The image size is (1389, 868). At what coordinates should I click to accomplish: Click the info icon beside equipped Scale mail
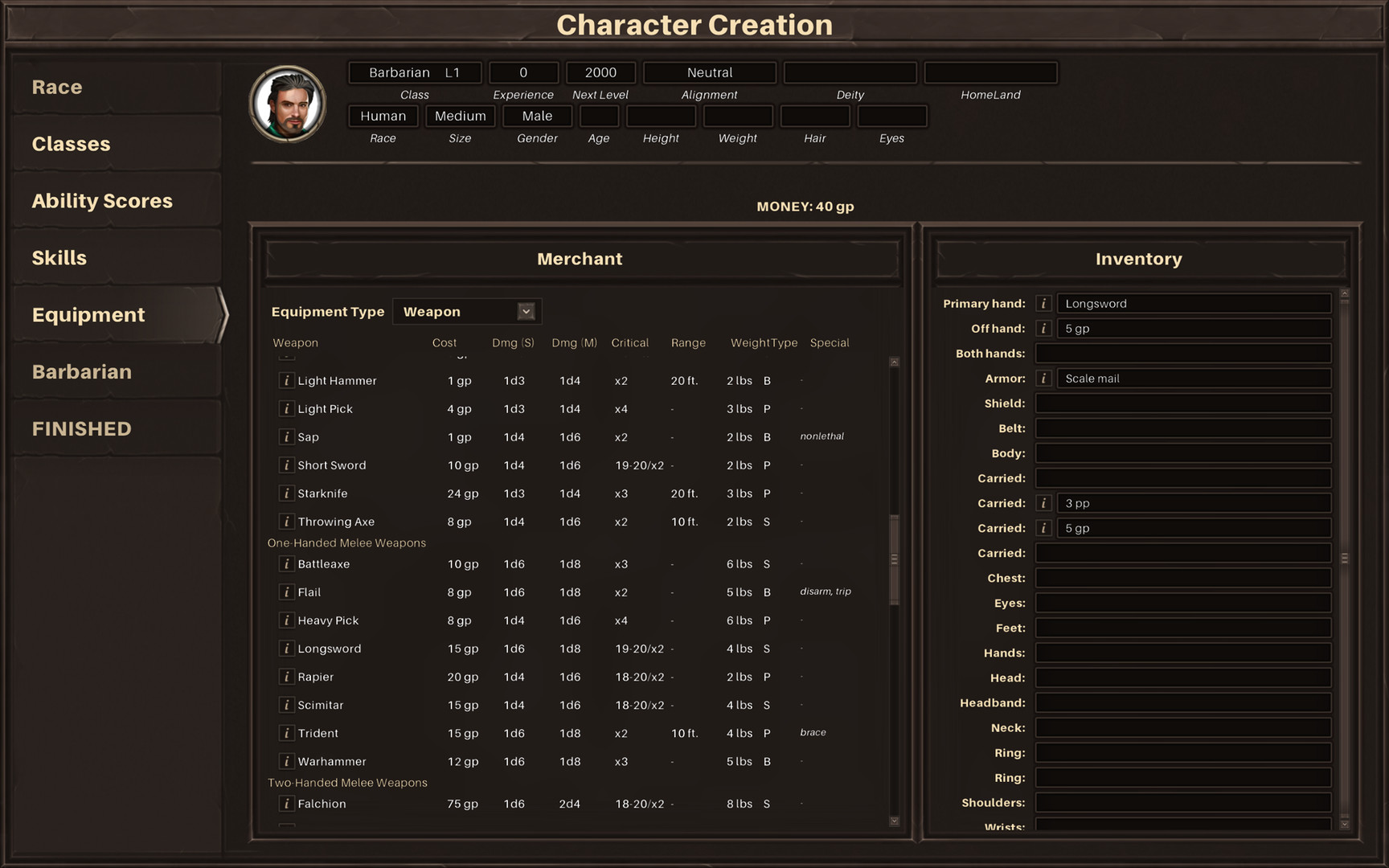1043,378
